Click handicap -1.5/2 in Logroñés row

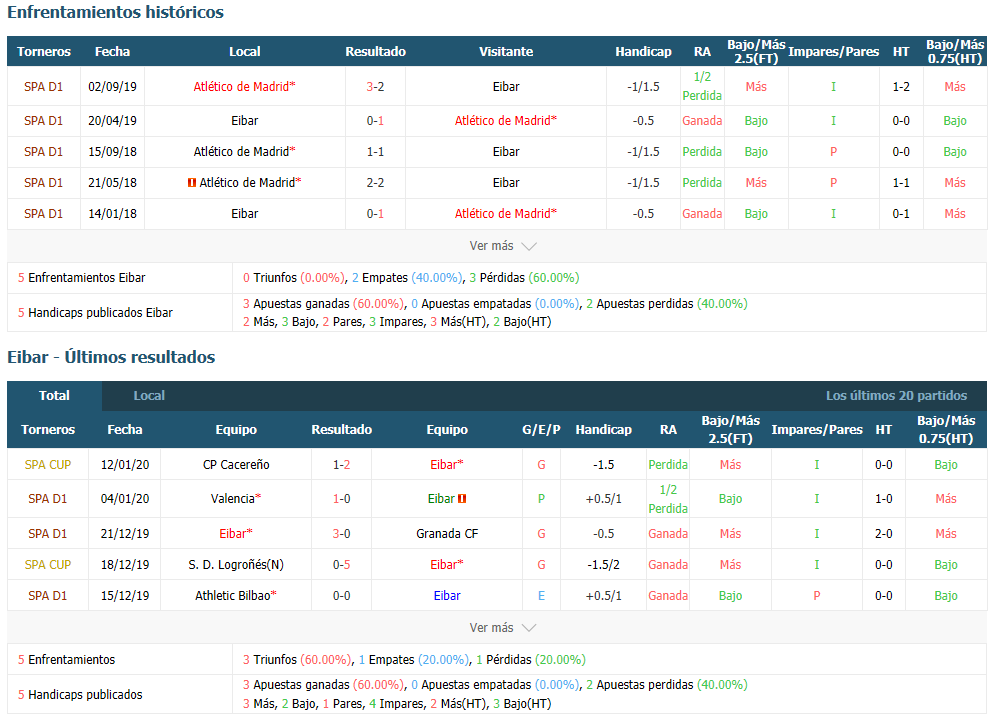(x=603, y=565)
